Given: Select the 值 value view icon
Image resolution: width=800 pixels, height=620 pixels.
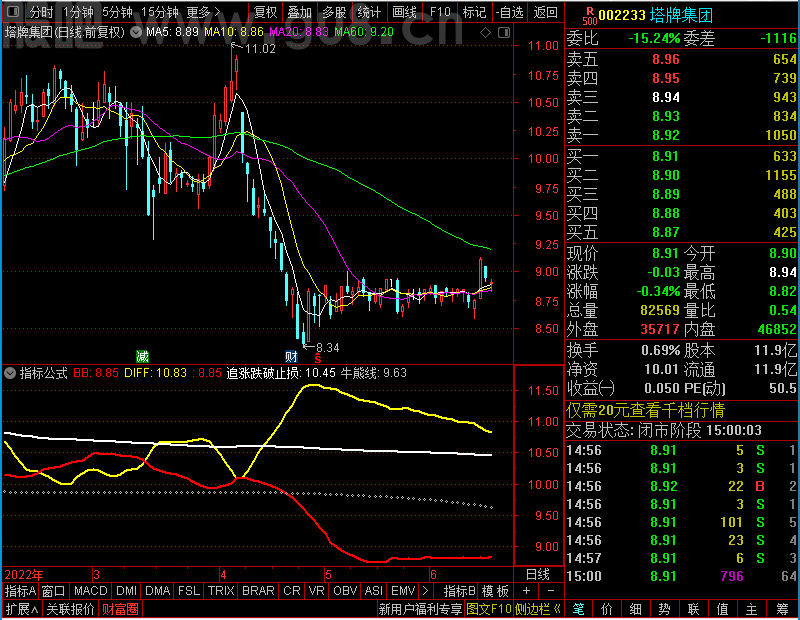Looking at the screenshot, I should pos(722,609).
